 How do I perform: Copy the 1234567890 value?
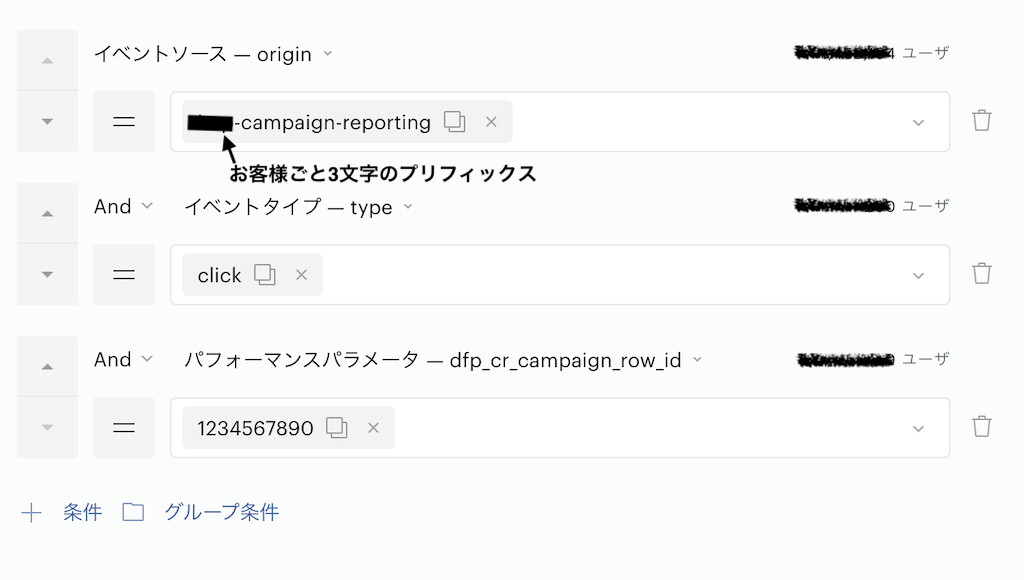[336, 428]
